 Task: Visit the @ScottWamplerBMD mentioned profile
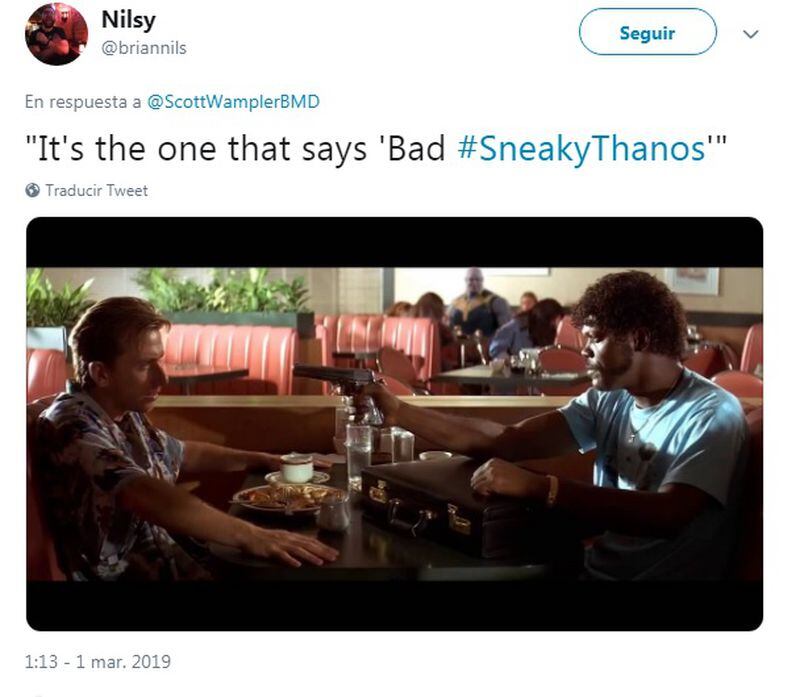click(233, 102)
